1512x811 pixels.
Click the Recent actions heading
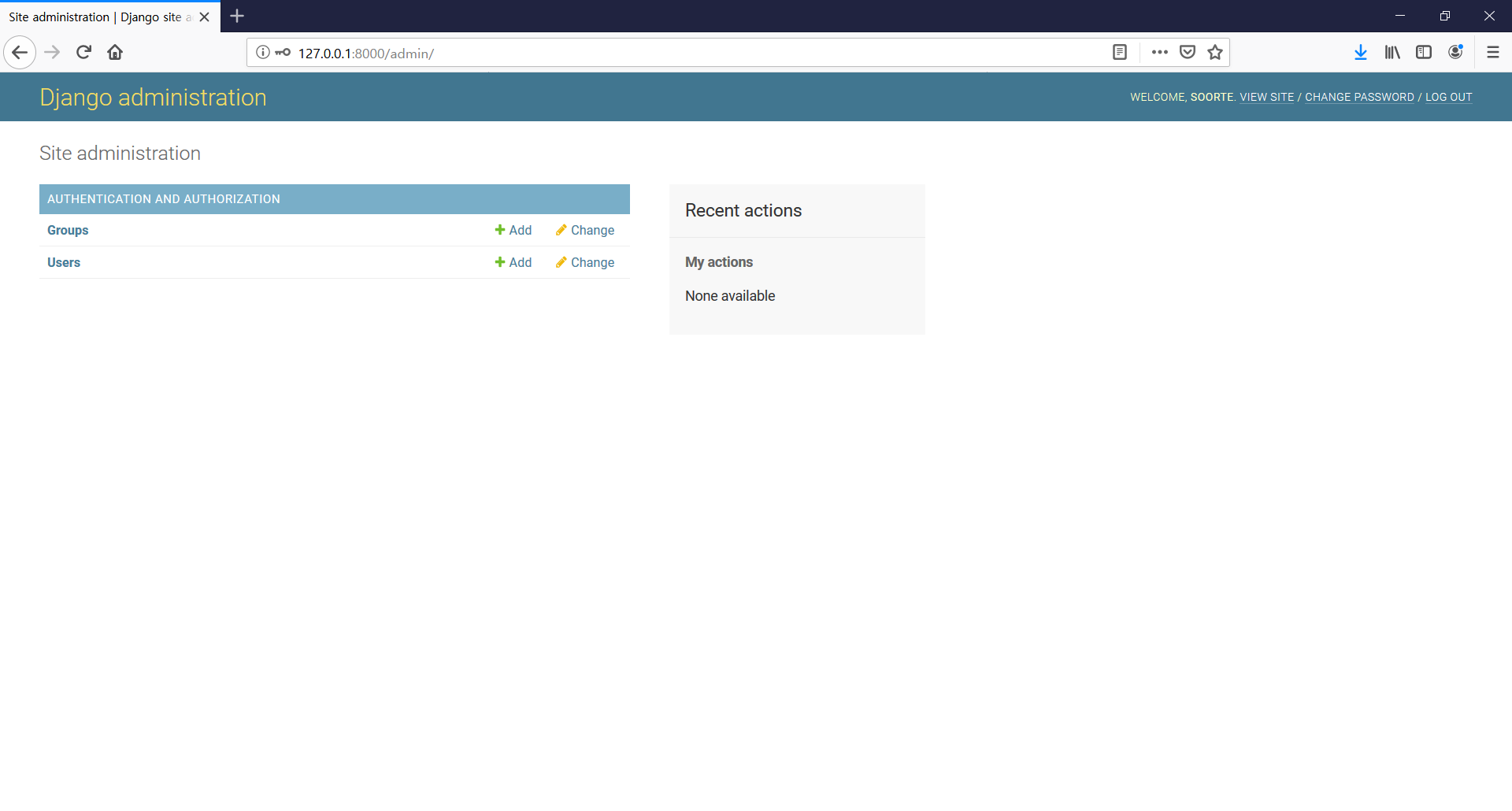pyautogui.click(x=743, y=210)
